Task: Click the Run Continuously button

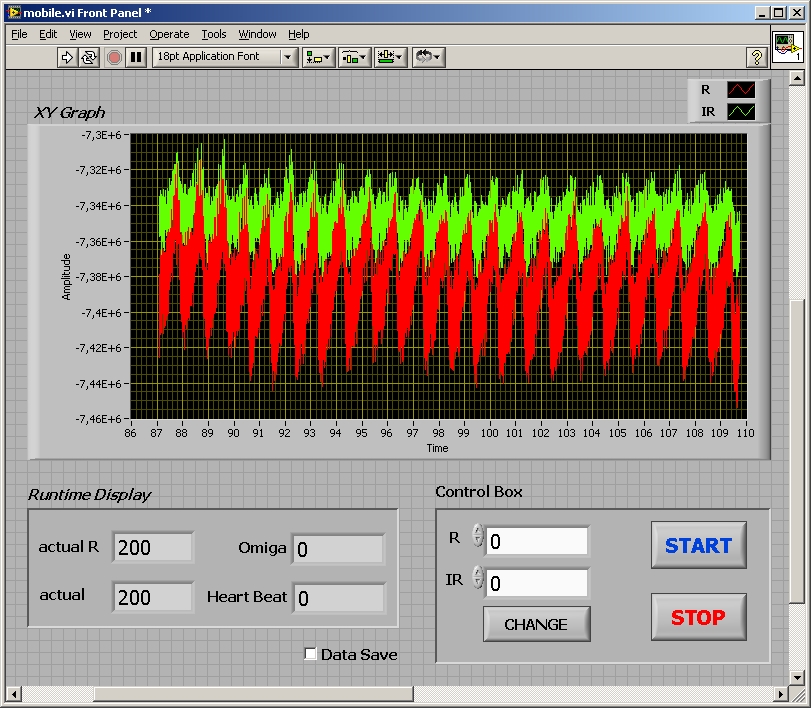Action: 90,57
